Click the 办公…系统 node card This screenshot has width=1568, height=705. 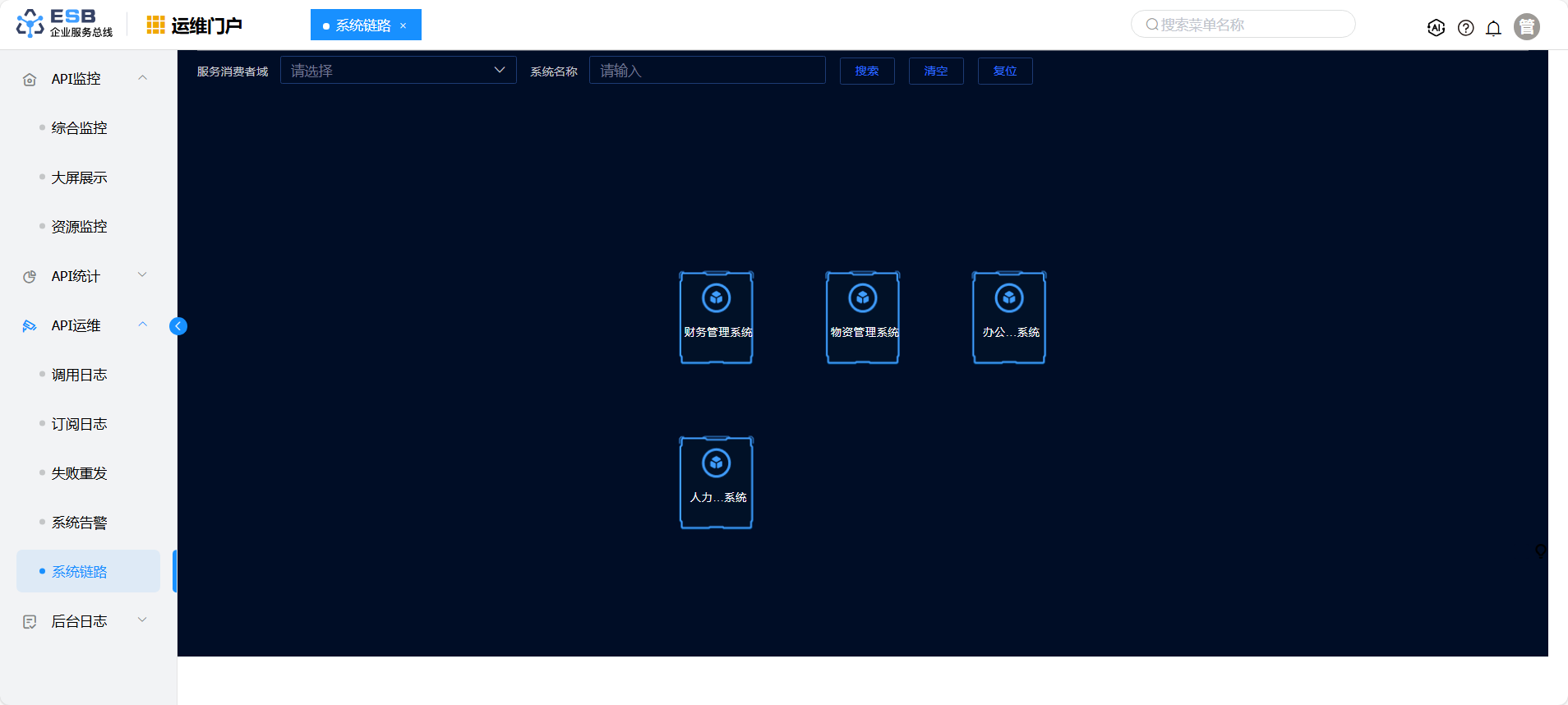tap(1009, 317)
